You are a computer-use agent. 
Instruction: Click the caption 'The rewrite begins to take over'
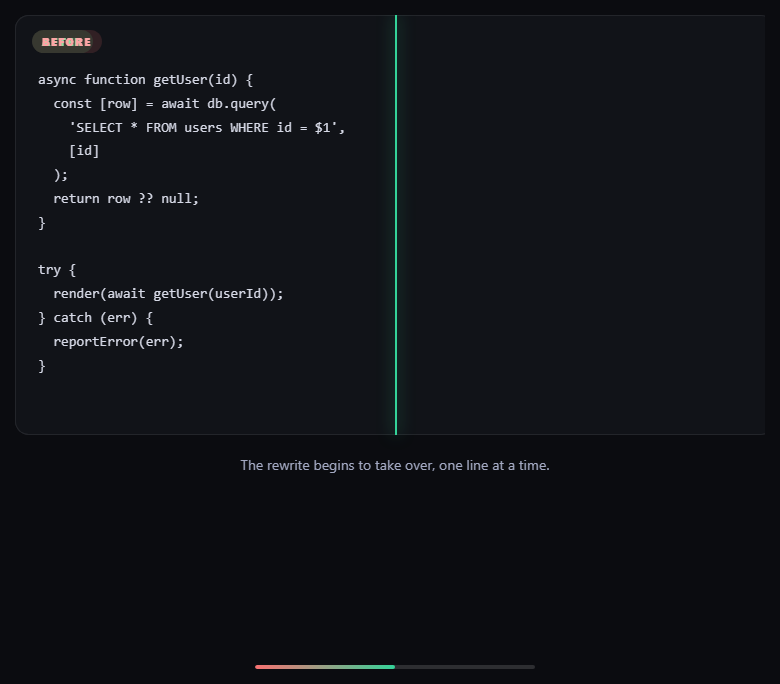[x=337, y=466]
